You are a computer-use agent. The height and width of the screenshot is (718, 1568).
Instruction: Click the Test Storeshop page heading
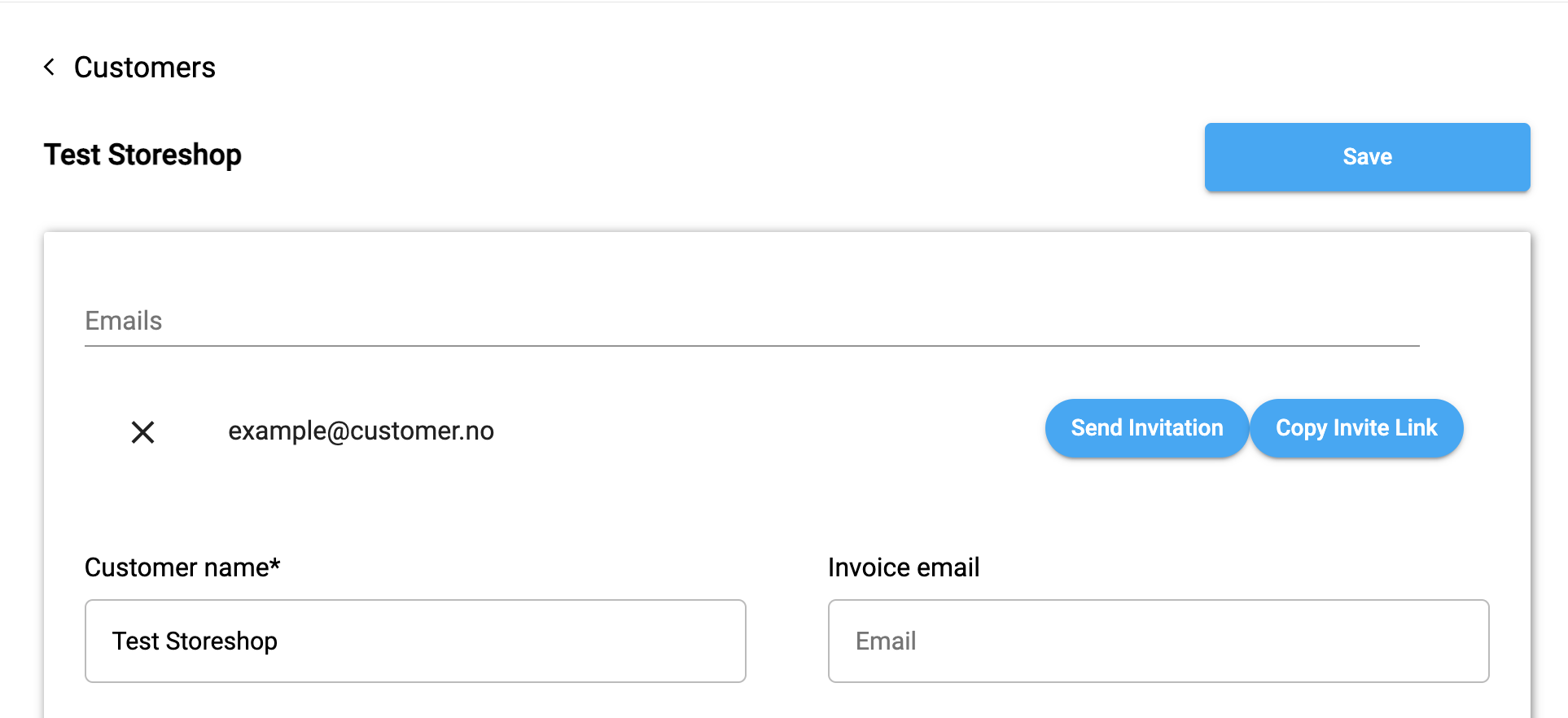tap(142, 155)
